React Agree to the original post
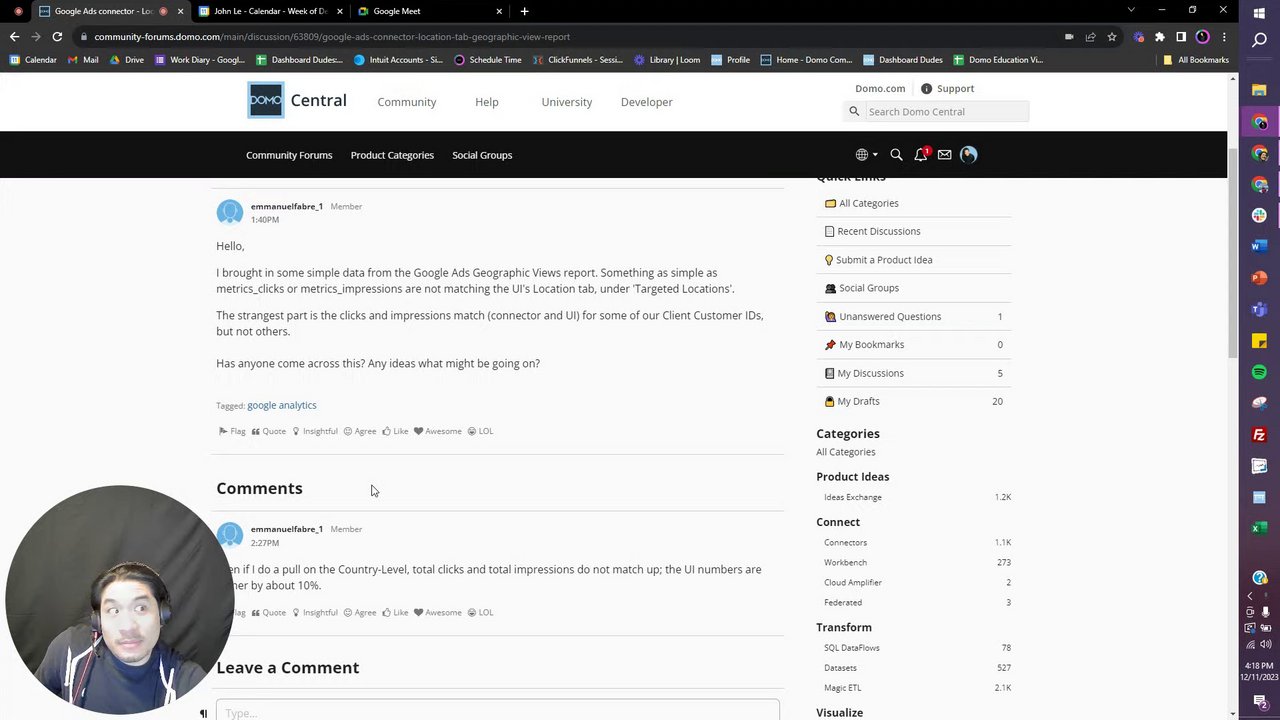Screen dimensions: 1280x720 (360, 431)
